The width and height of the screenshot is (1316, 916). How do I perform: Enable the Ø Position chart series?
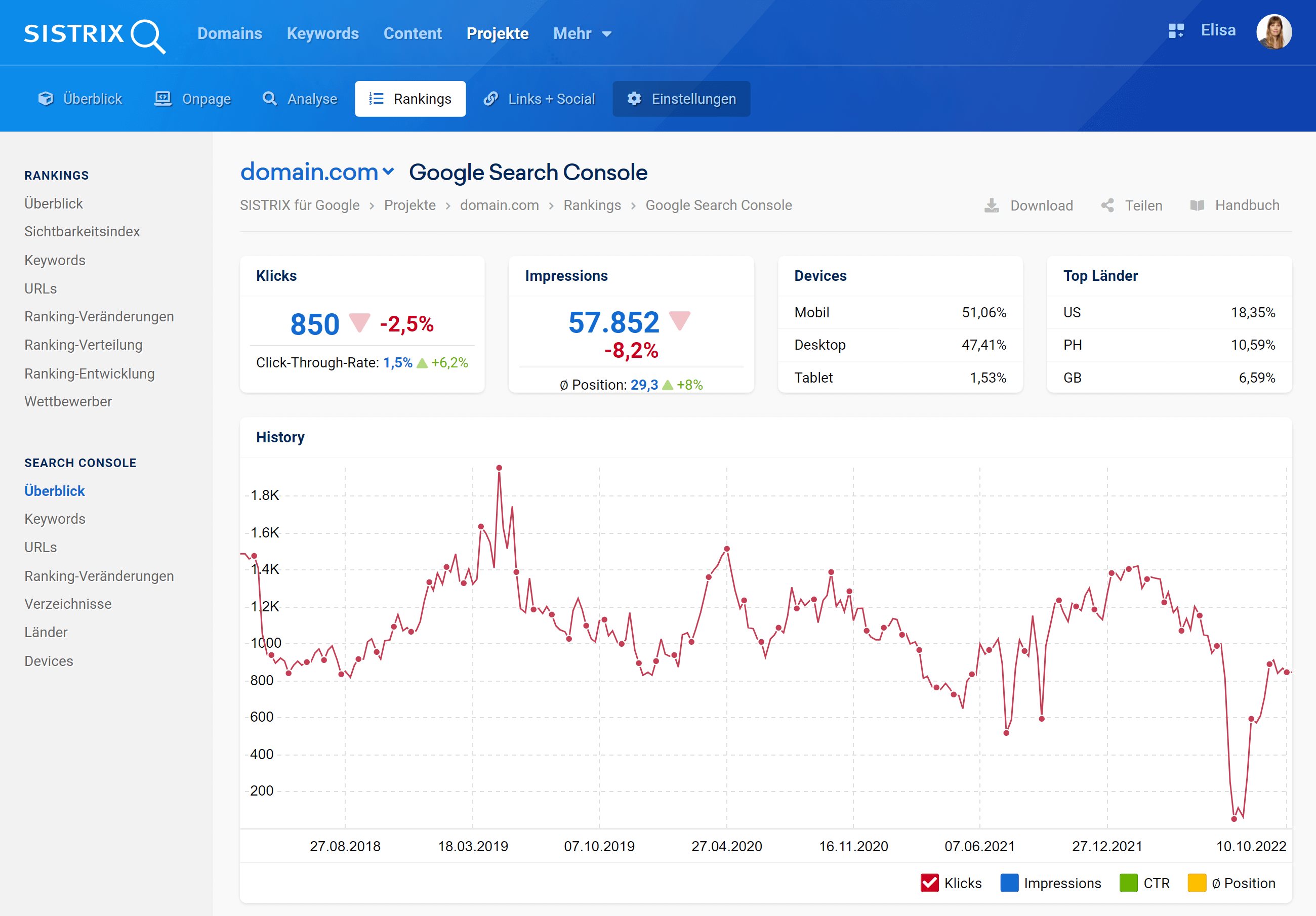pyautogui.click(x=1197, y=883)
